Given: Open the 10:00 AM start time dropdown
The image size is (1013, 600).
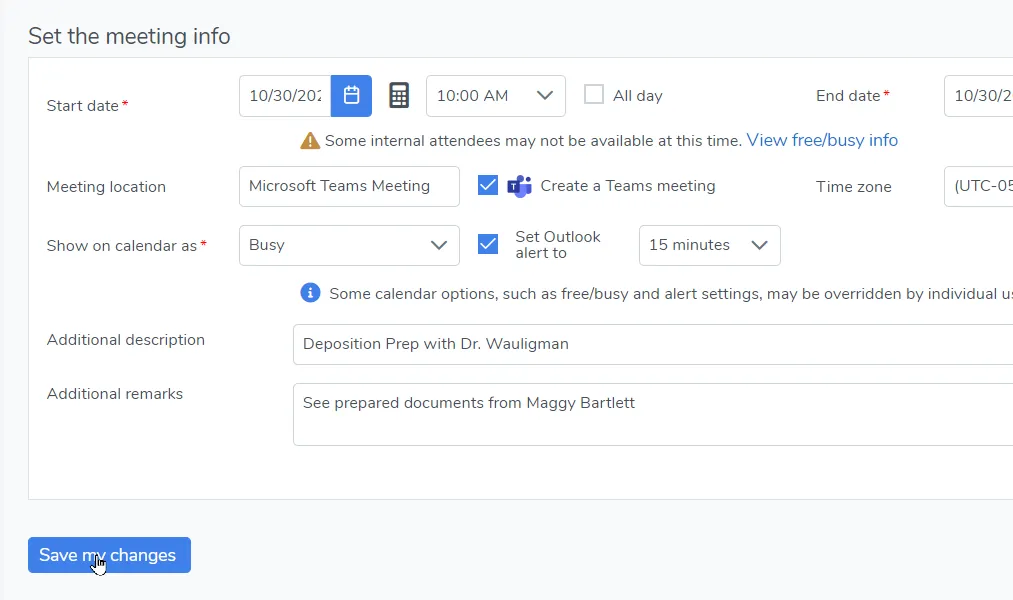Looking at the screenshot, I should tap(495, 96).
